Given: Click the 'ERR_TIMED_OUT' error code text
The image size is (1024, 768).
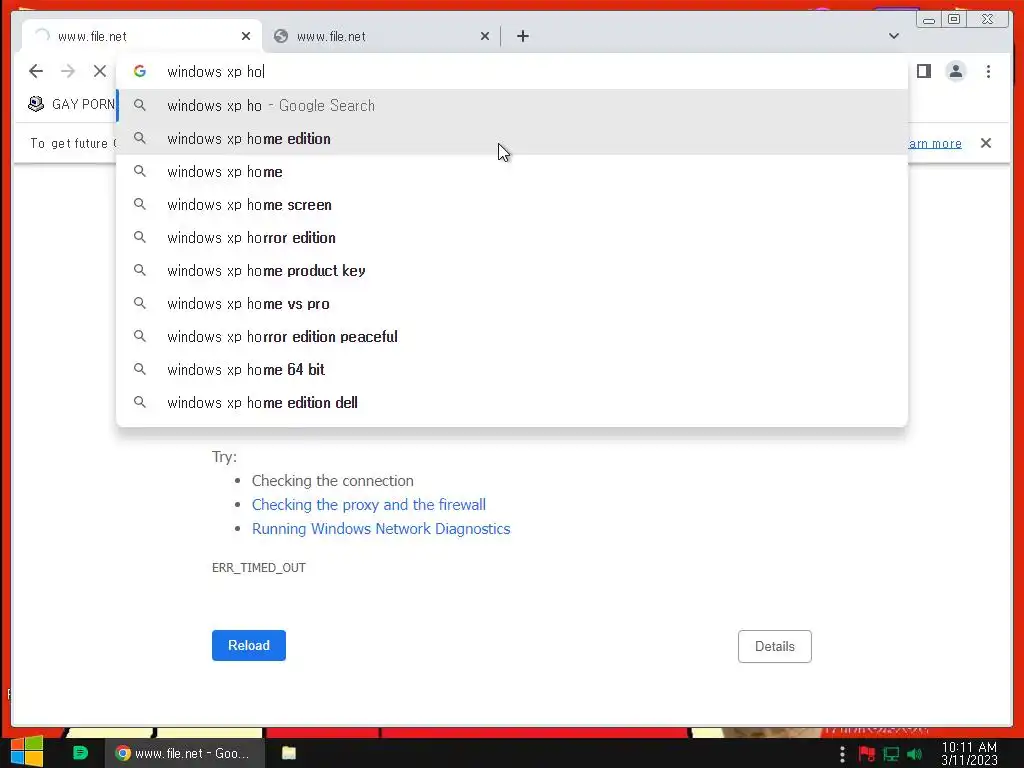Looking at the screenshot, I should [259, 568].
